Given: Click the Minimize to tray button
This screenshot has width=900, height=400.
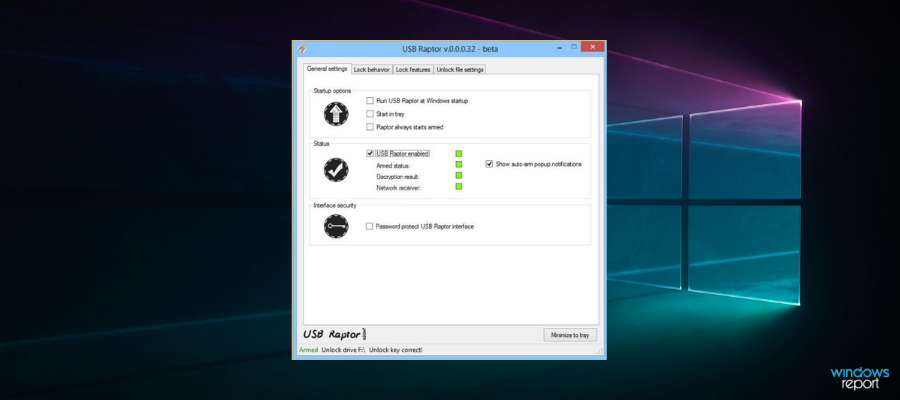Looking at the screenshot, I should [x=570, y=335].
